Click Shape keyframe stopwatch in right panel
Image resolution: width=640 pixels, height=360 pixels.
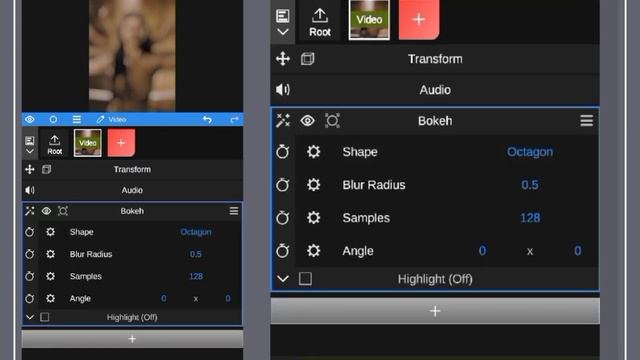click(x=282, y=152)
